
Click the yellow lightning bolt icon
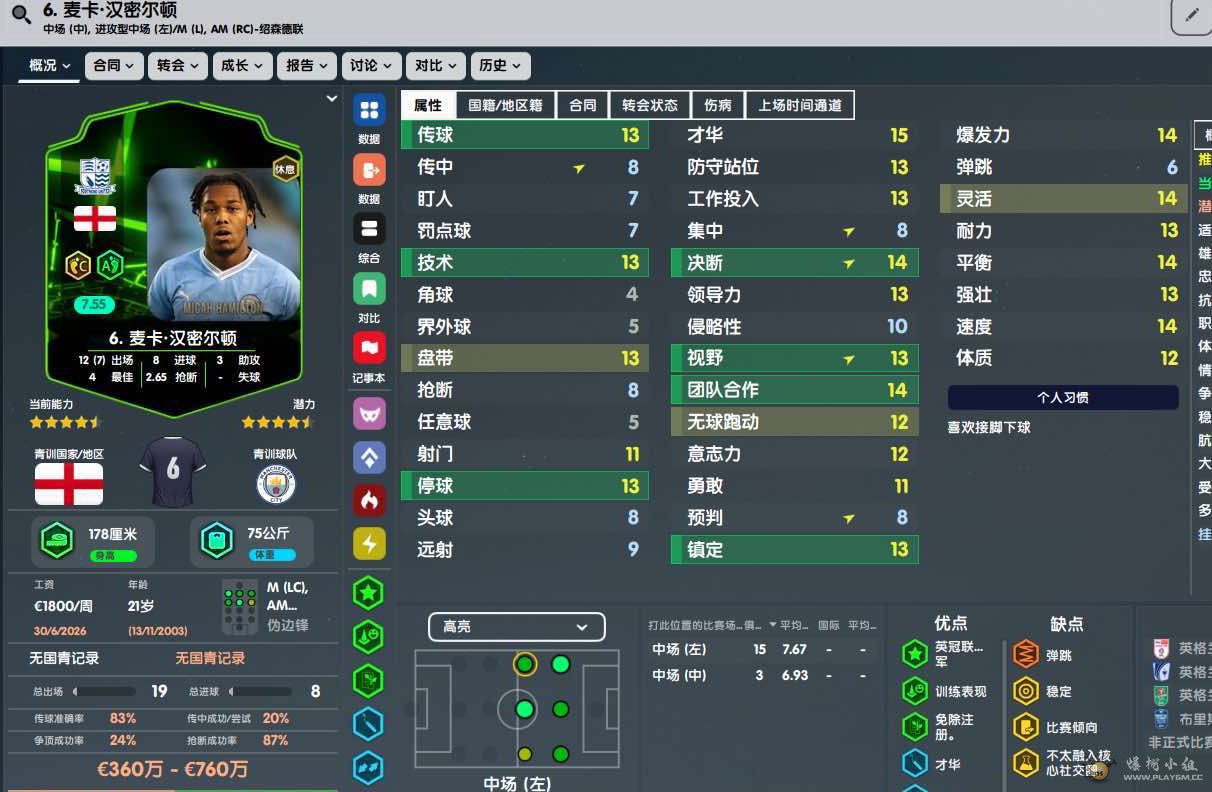(369, 543)
